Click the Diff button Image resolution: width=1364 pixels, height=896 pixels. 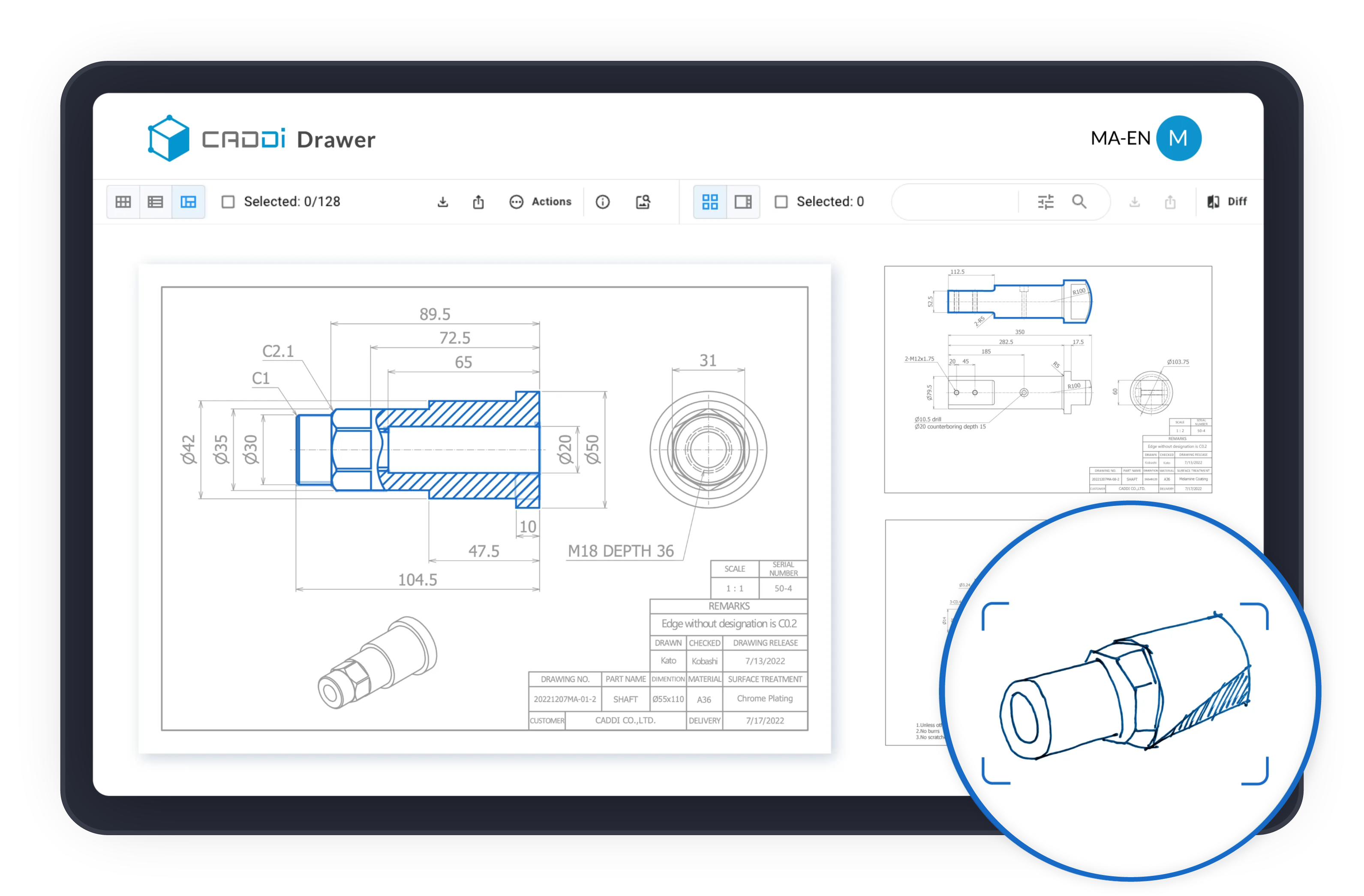point(1227,202)
